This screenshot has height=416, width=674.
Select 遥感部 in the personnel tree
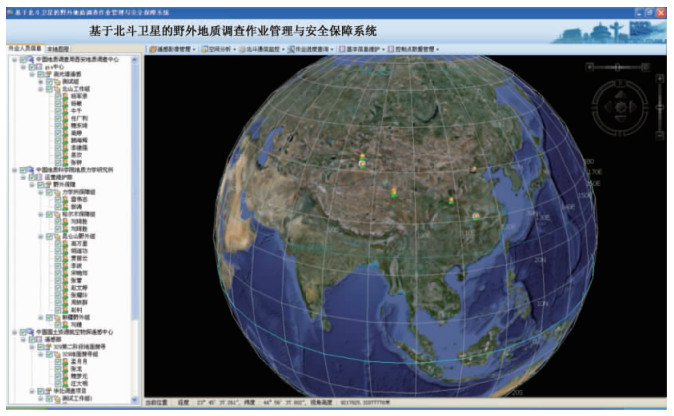click(x=53, y=340)
